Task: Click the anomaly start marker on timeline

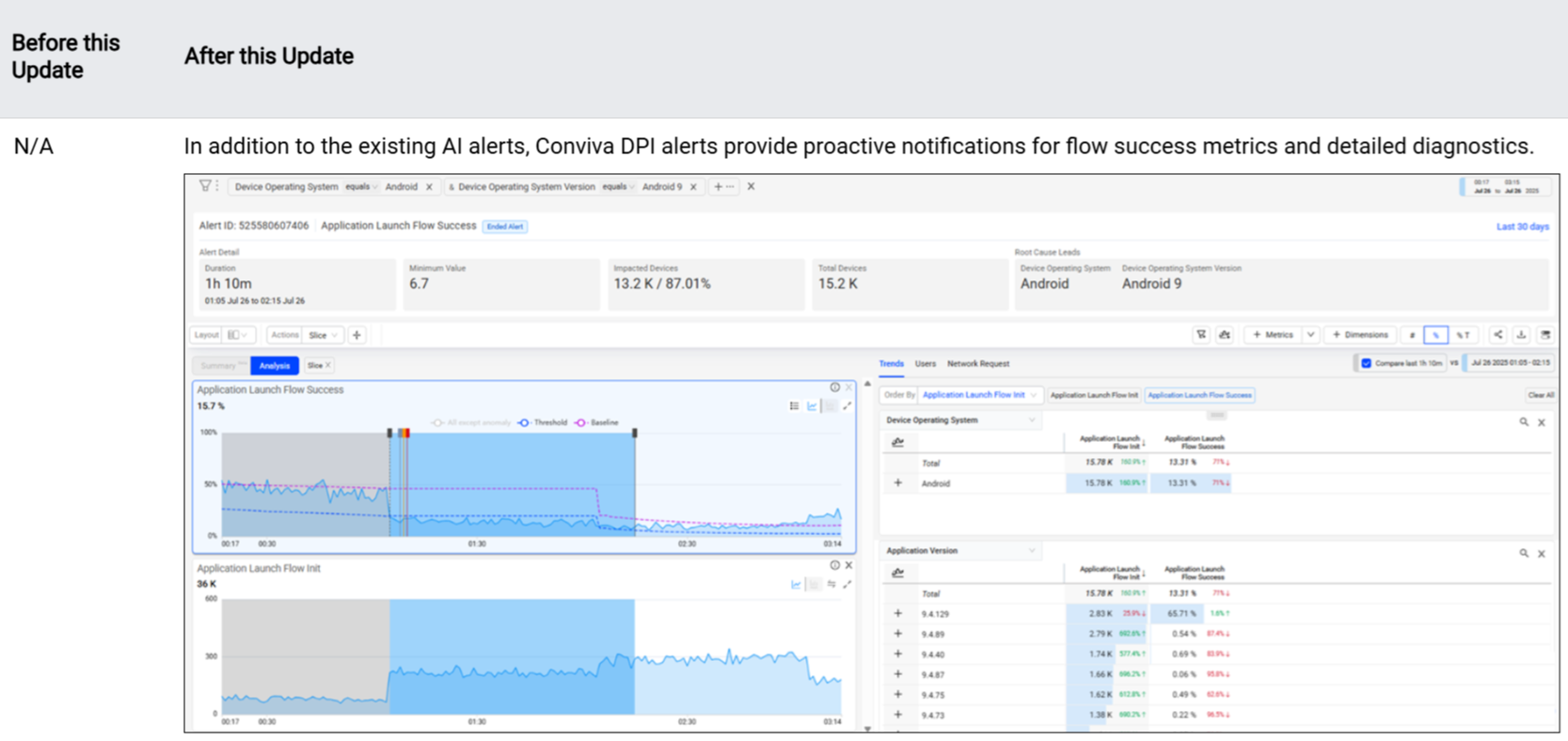Action: (389, 434)
